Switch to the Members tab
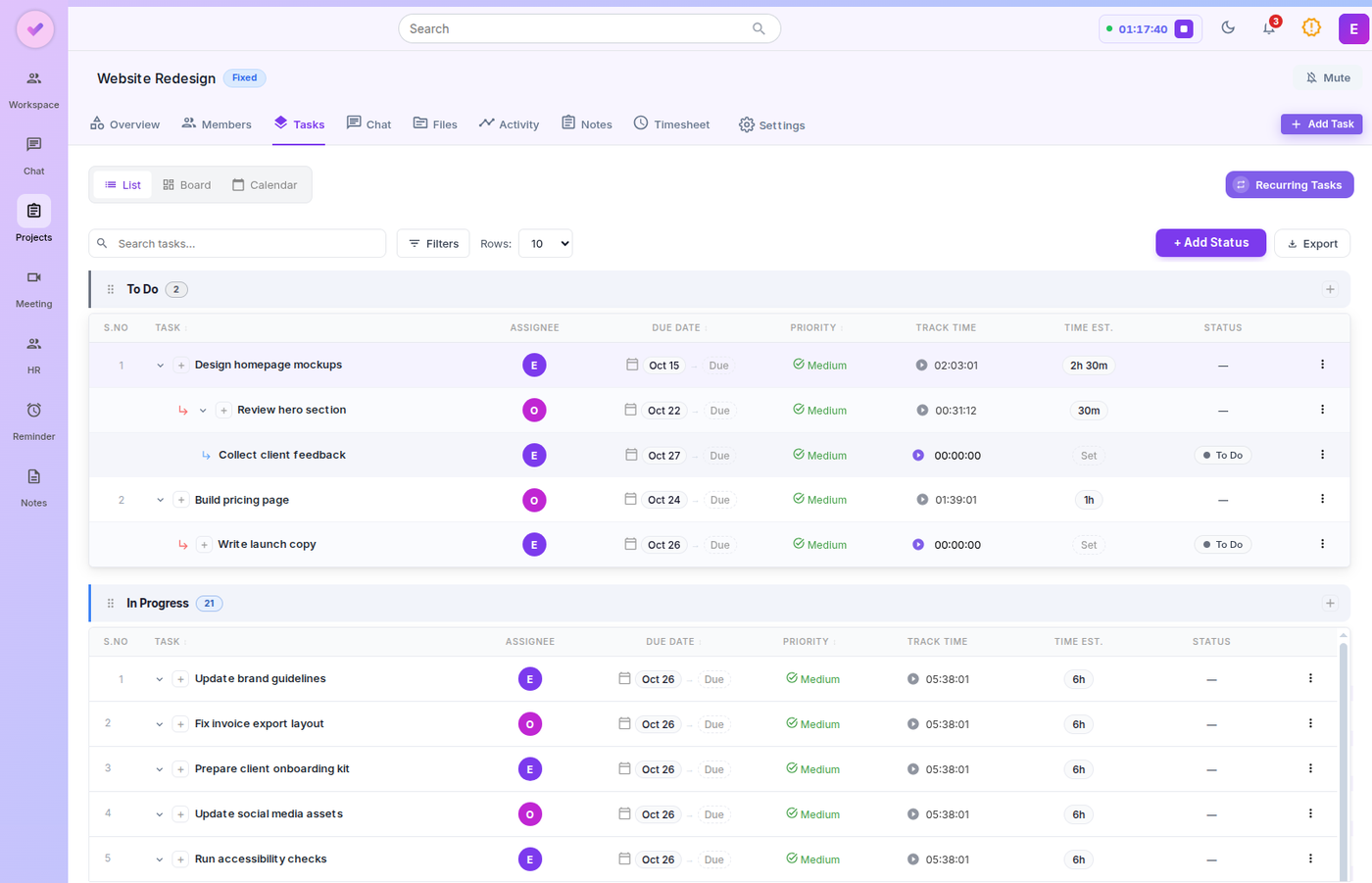Screen dimensions: 1372x883 pos(217,124)
